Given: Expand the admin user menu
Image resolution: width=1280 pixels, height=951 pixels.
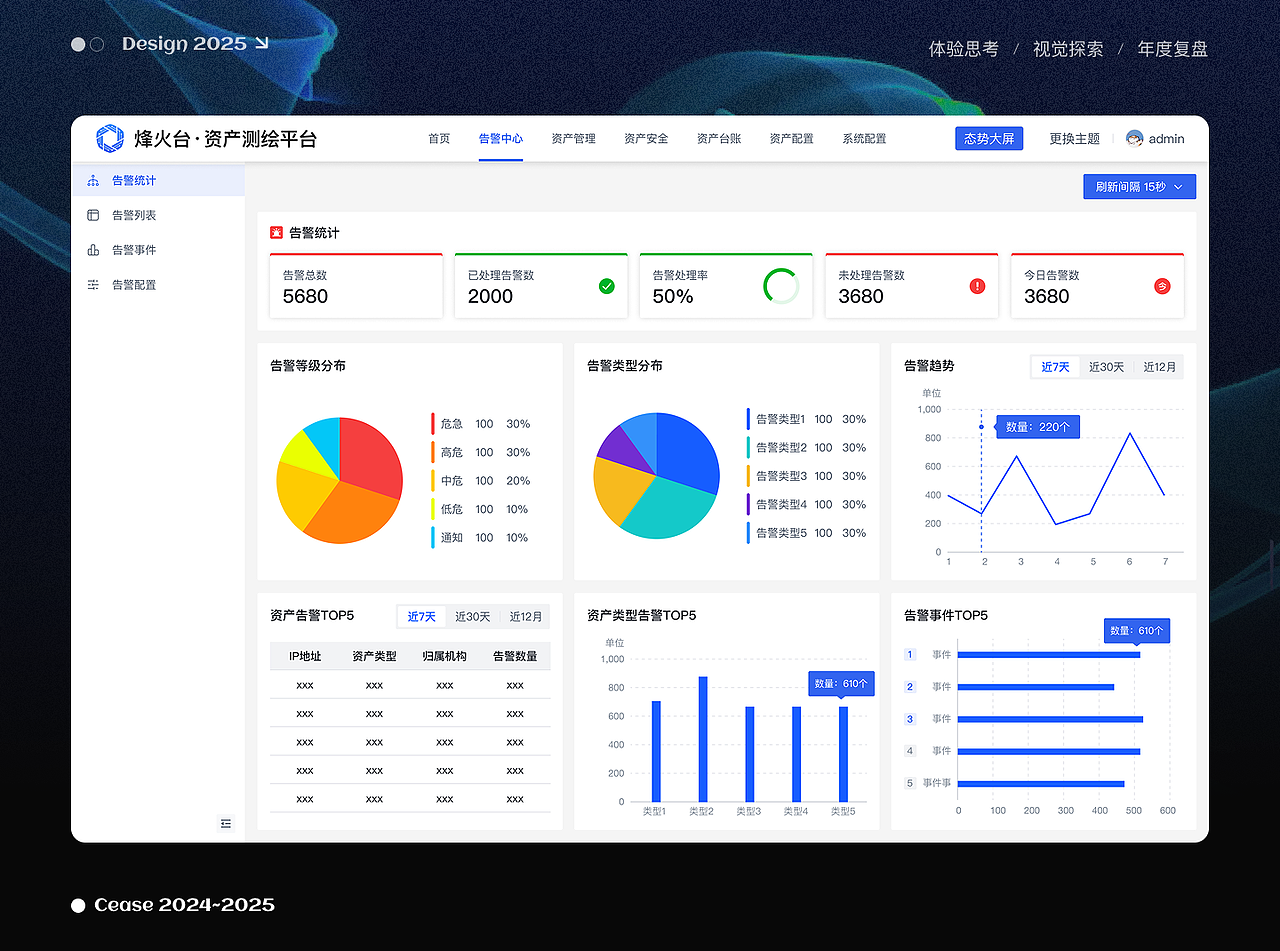Looking at the screenshot, I should pos(1155,139).
